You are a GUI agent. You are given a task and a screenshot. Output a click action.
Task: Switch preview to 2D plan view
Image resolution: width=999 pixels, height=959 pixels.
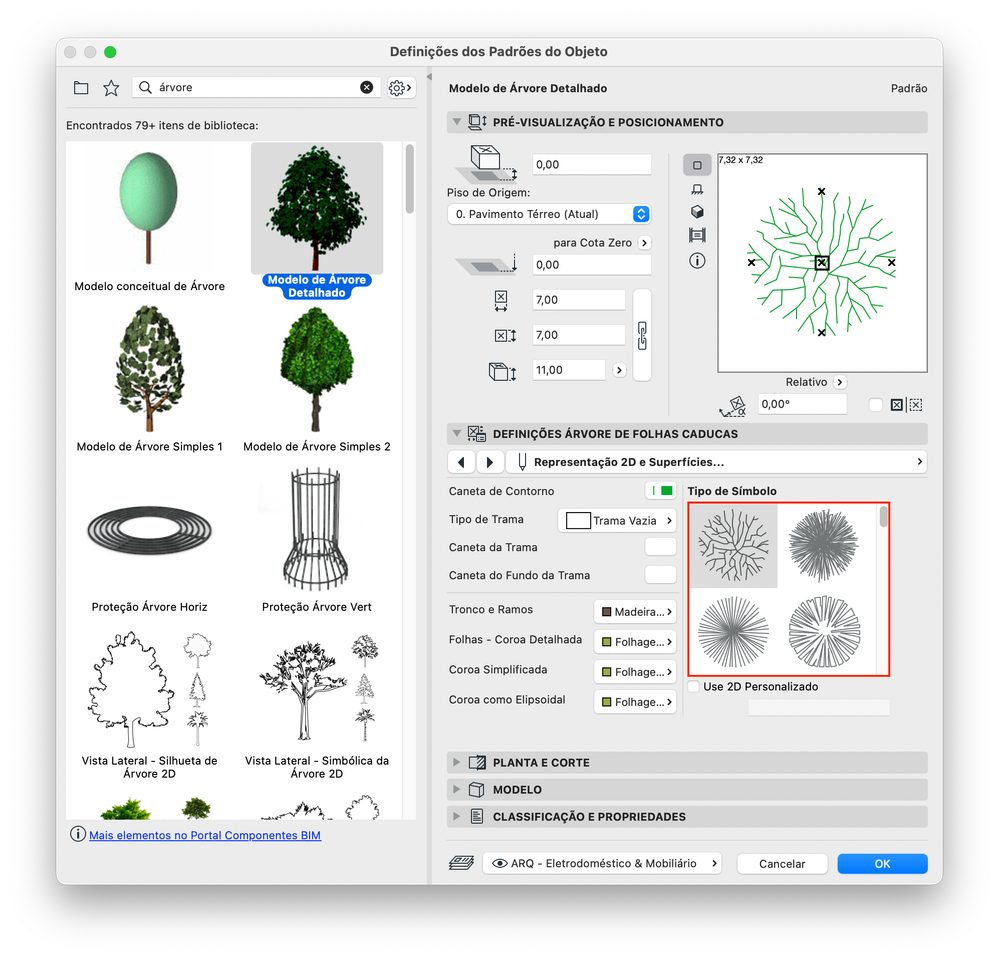coord(697,165)
